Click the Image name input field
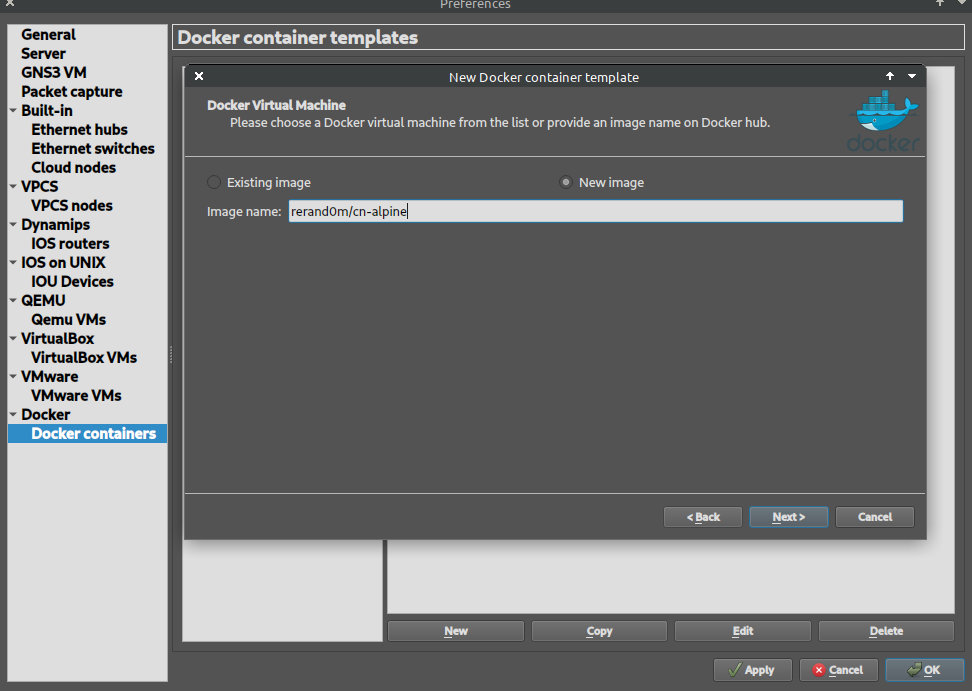Image resolution: width=972 pixels, height=691 pixels. point(595,211)
